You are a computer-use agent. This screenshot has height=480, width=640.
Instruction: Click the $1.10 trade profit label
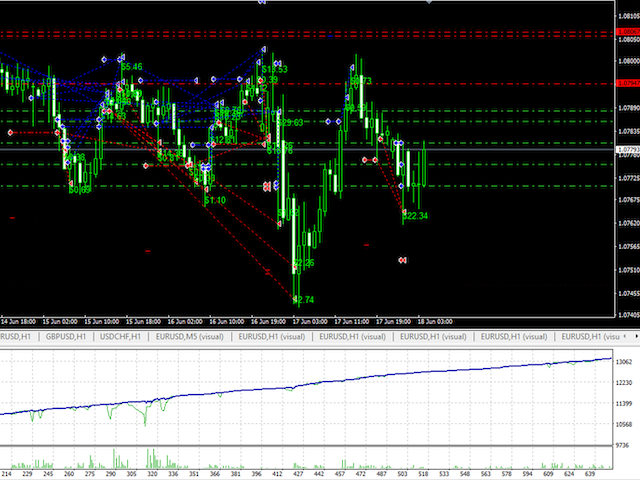tap(215, 200)
